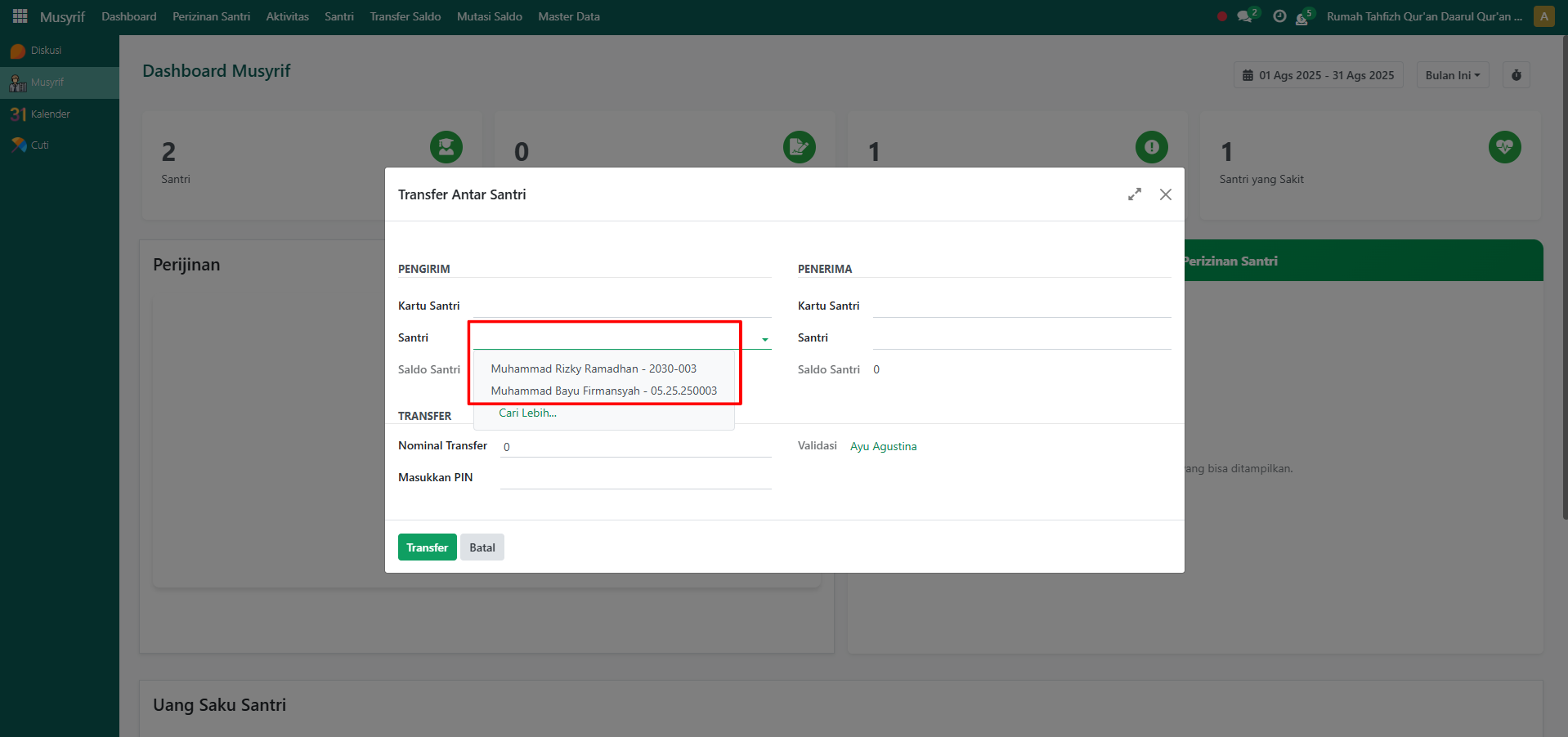This screenshot has height=737, width=1568.
Task: Close the Transfer Antar Santri dialog
Action: 1166,194
